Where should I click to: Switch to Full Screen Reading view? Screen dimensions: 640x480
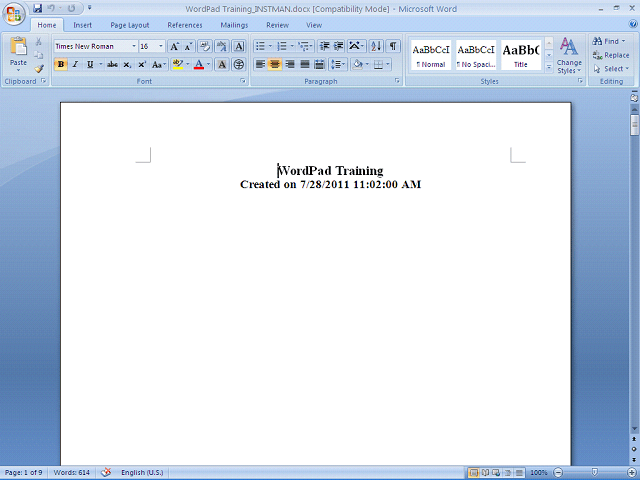[x=485, y=473]
